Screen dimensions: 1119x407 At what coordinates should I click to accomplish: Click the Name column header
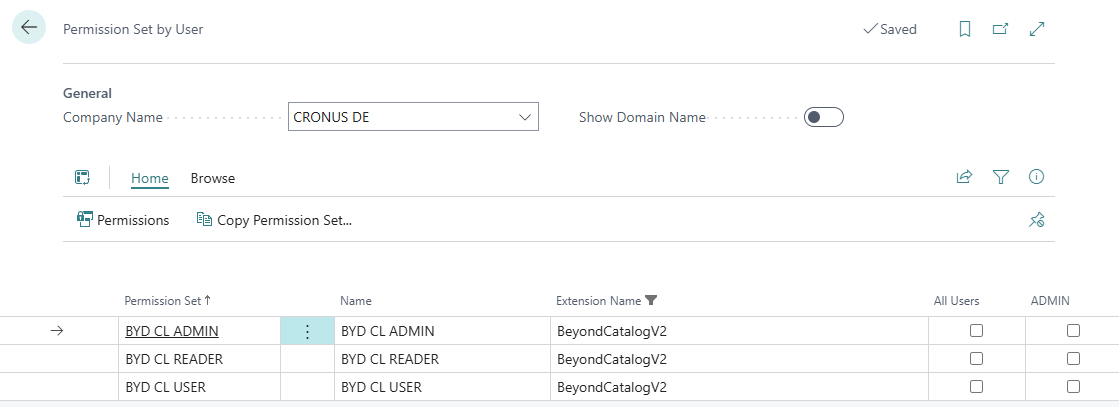pos(355,301)
